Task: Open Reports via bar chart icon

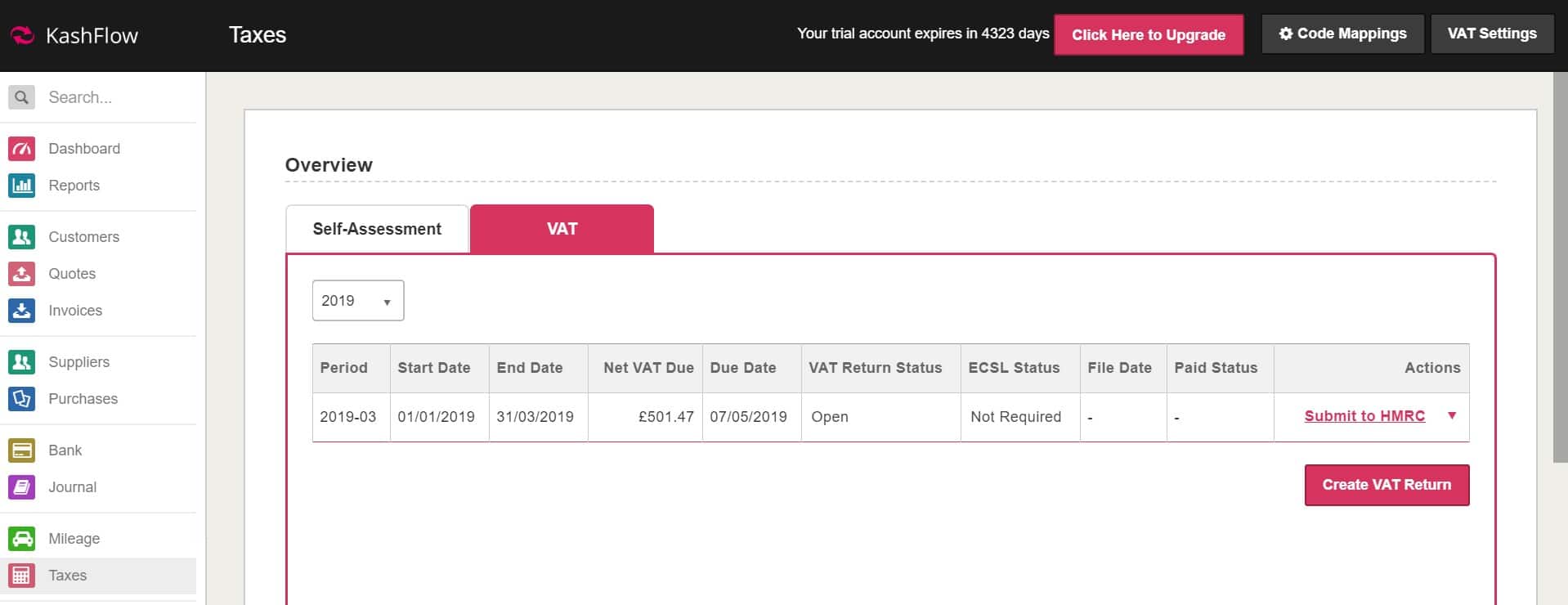Action: [22, 186]
